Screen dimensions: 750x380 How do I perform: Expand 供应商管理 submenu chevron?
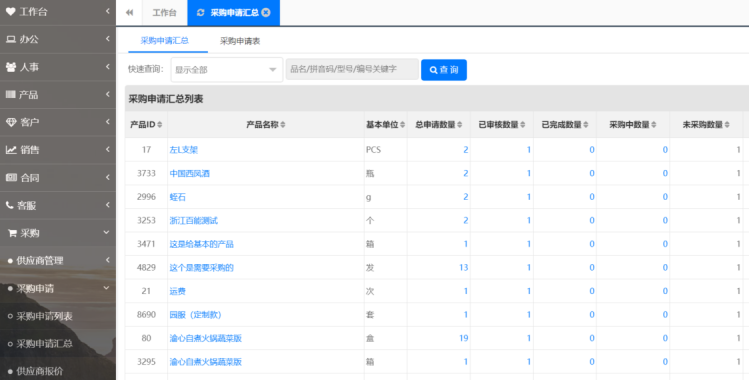(x=108, y=260)
